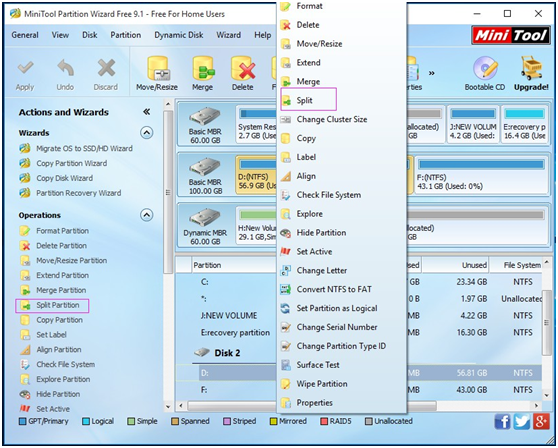Open Properties from the context menu
The width and height of the screenshot is (558, 448).
pos(342,403)
